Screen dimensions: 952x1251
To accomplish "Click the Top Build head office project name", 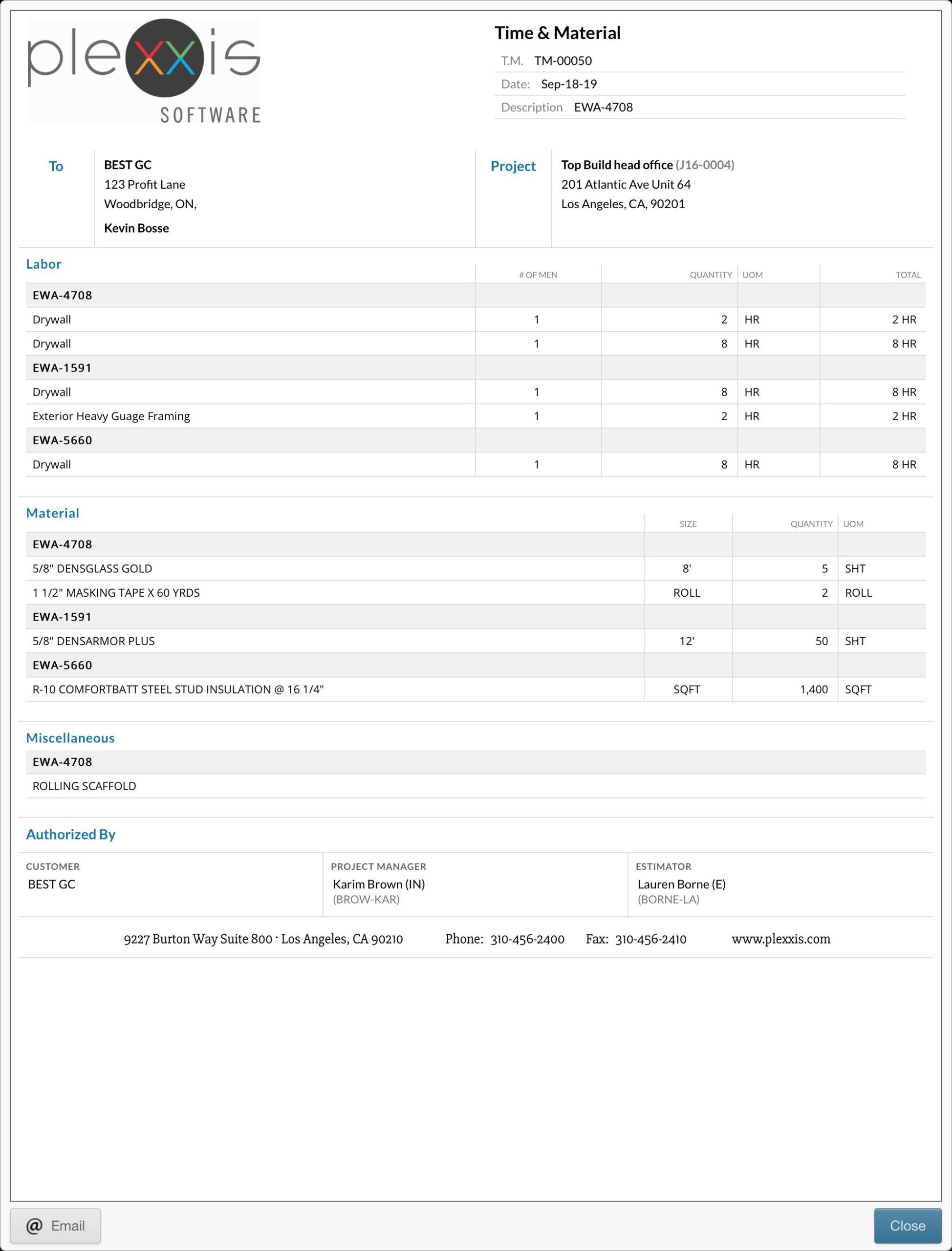I will click(617, 165).
